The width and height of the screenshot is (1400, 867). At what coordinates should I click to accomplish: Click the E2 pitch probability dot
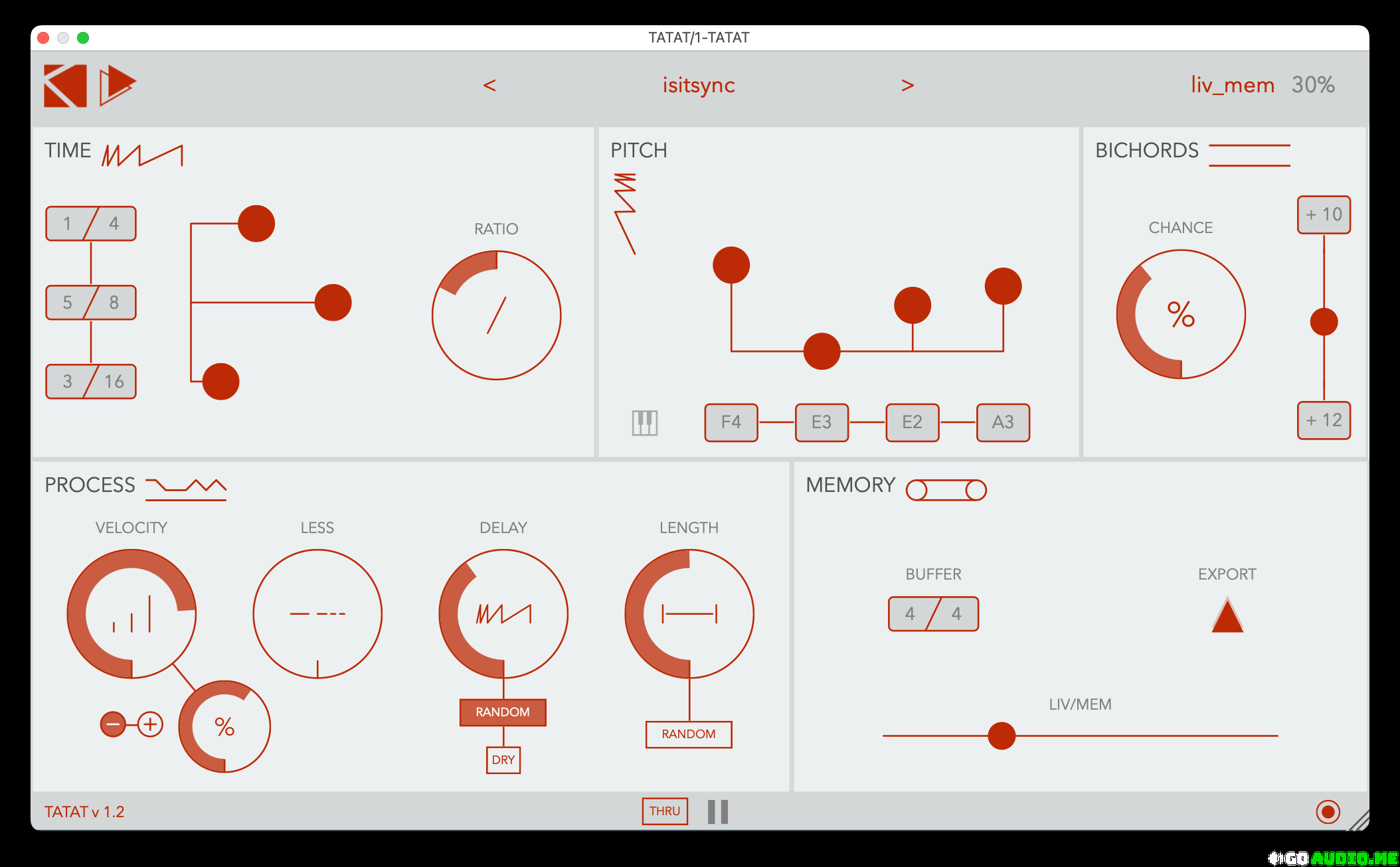point(913,305)
